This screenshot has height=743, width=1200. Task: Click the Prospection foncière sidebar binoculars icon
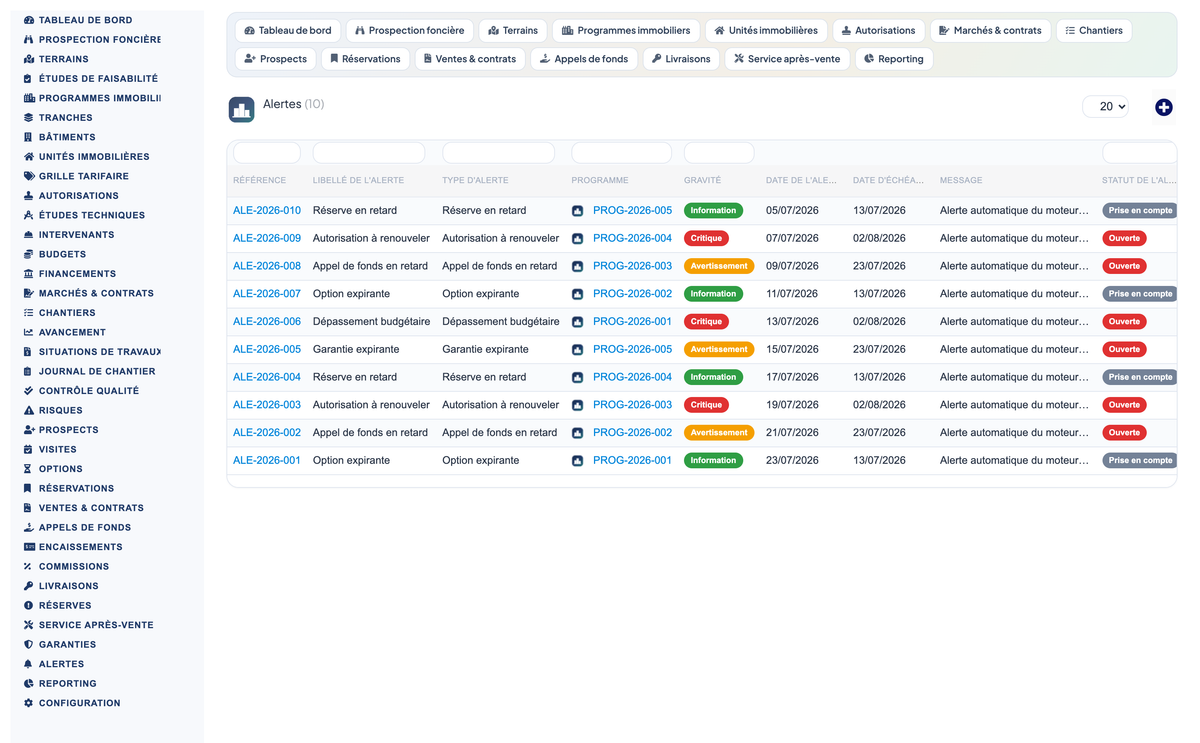pyautogui.click(x=29, y=40)
